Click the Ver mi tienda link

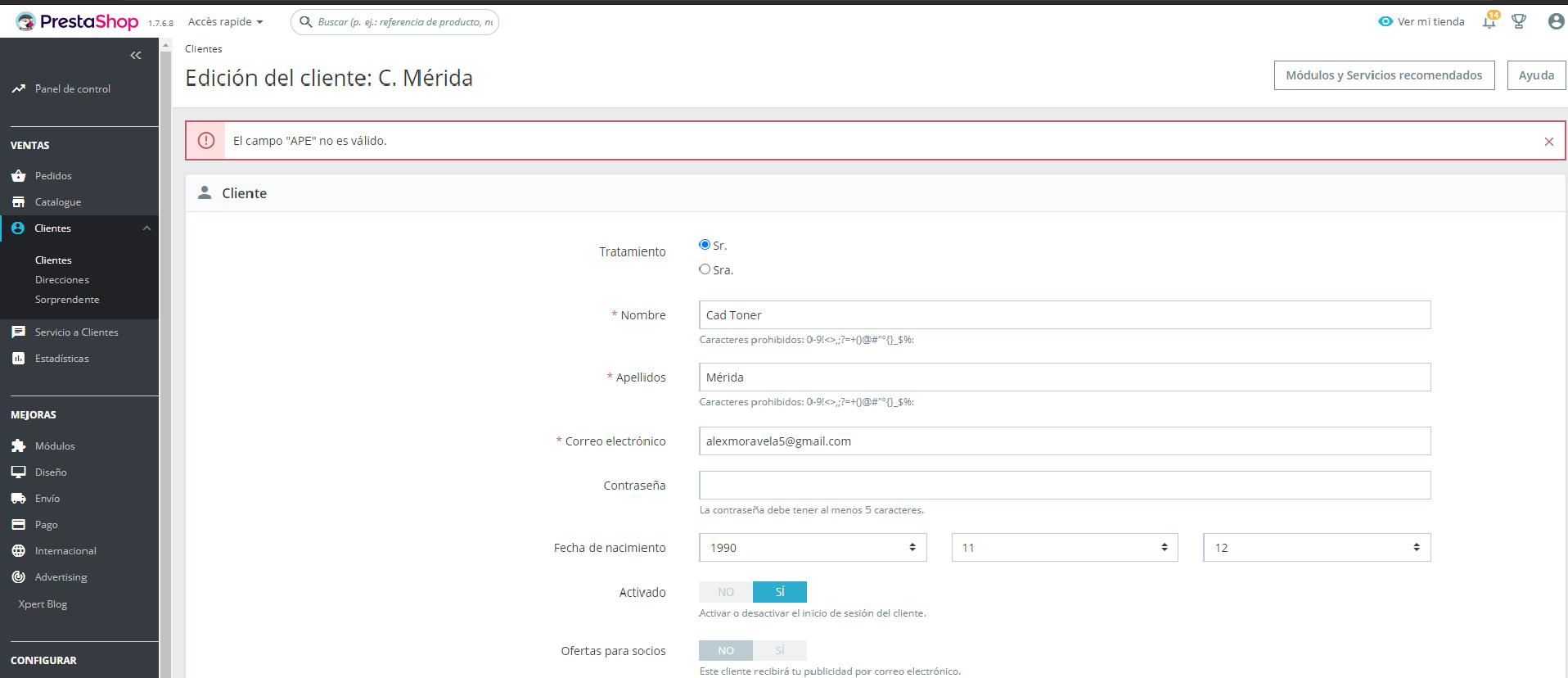(x=1431, y=21)
